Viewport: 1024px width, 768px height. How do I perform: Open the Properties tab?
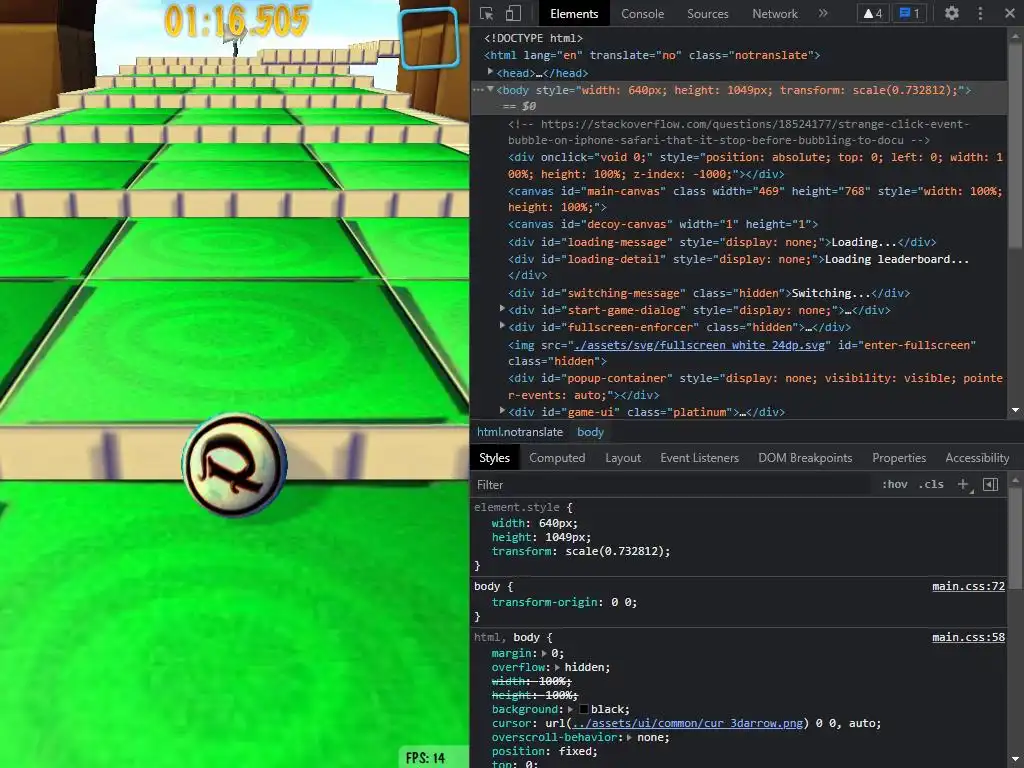tap(899, 458)
